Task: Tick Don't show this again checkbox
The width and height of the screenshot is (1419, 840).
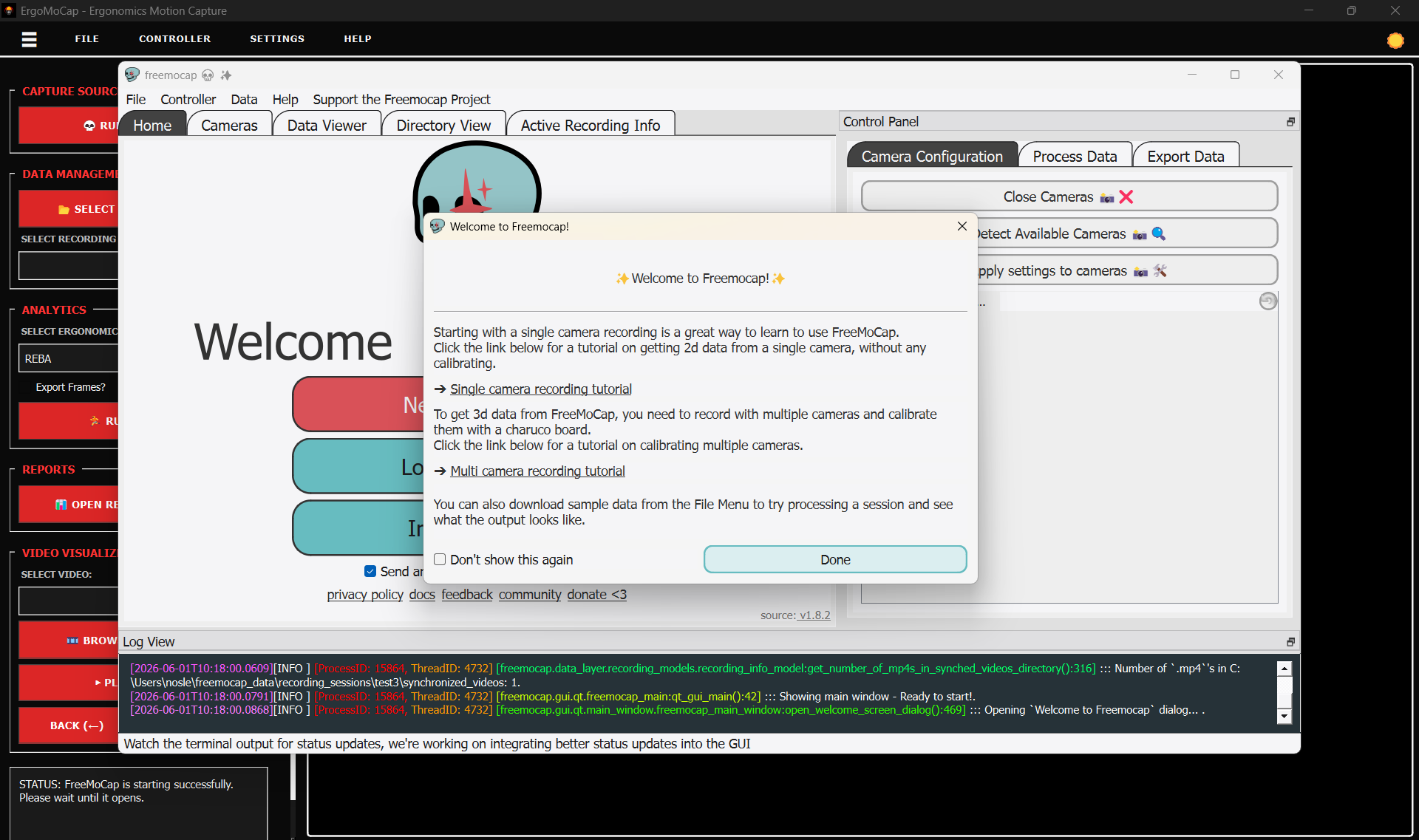Action: pos(440,559)
